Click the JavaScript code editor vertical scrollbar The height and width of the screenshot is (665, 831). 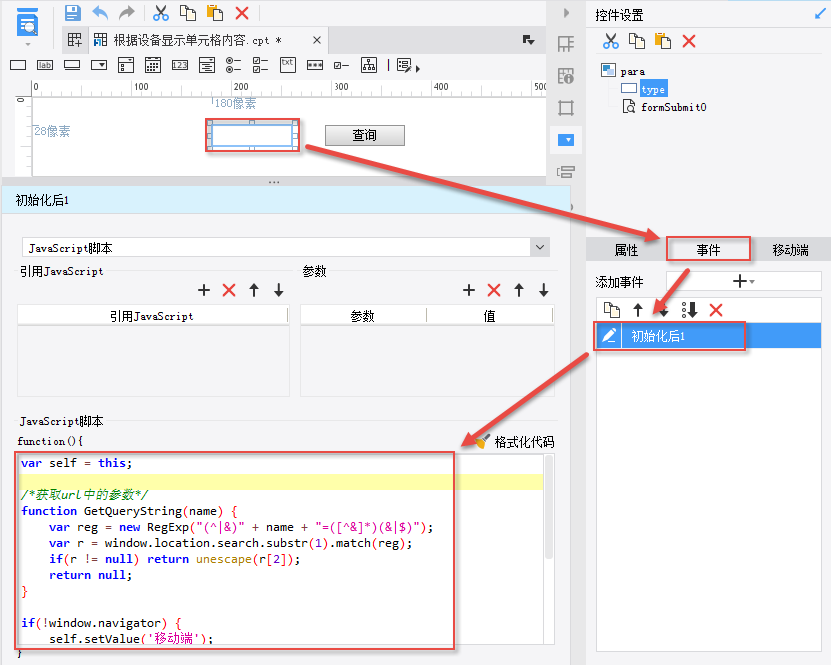pyautogui.click(x=549, y=507)
